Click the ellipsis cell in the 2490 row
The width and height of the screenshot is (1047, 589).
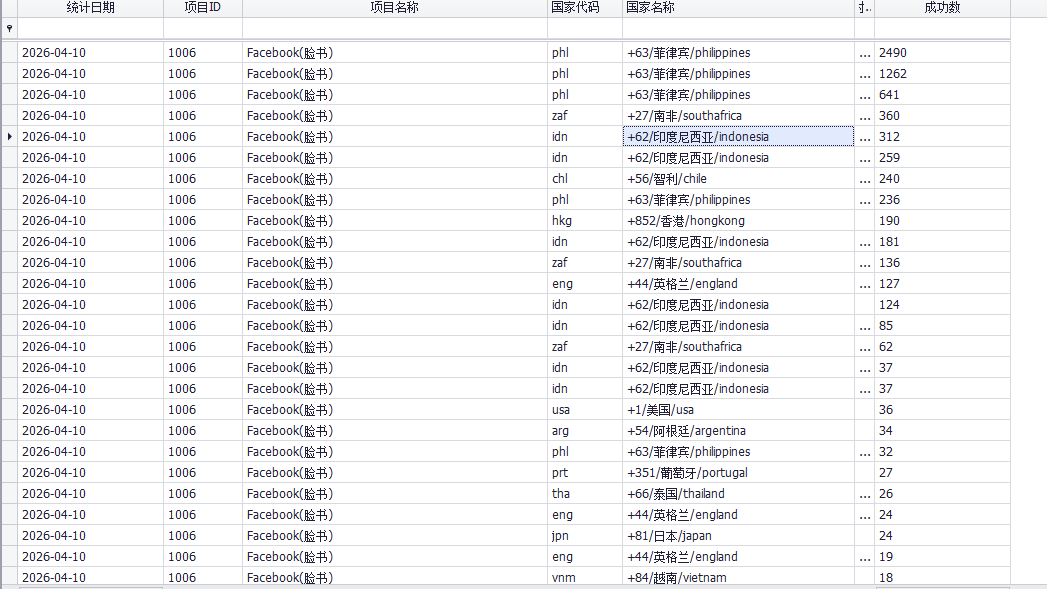tap(865, 53)
